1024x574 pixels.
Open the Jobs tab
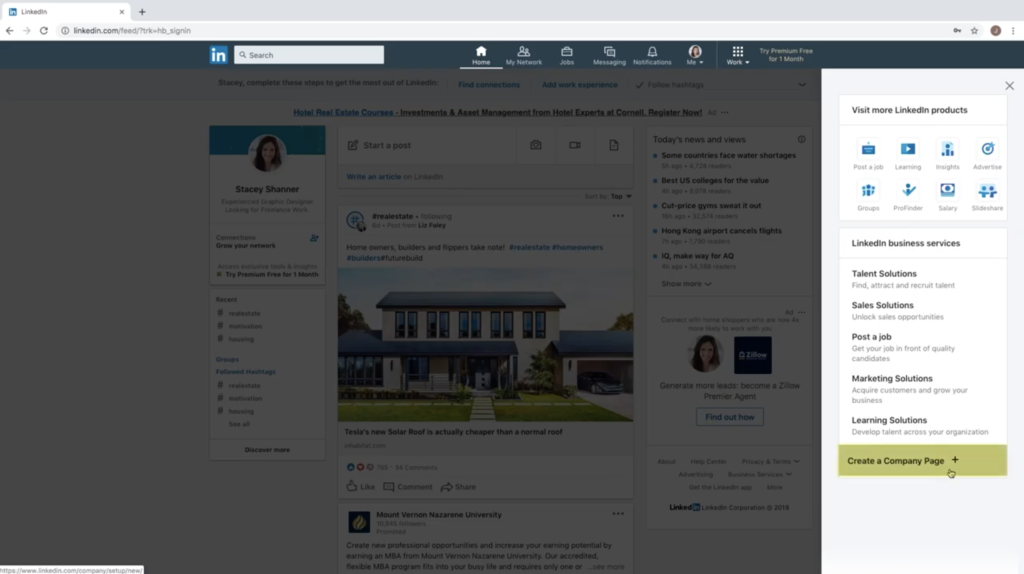(x=567, y=56)
